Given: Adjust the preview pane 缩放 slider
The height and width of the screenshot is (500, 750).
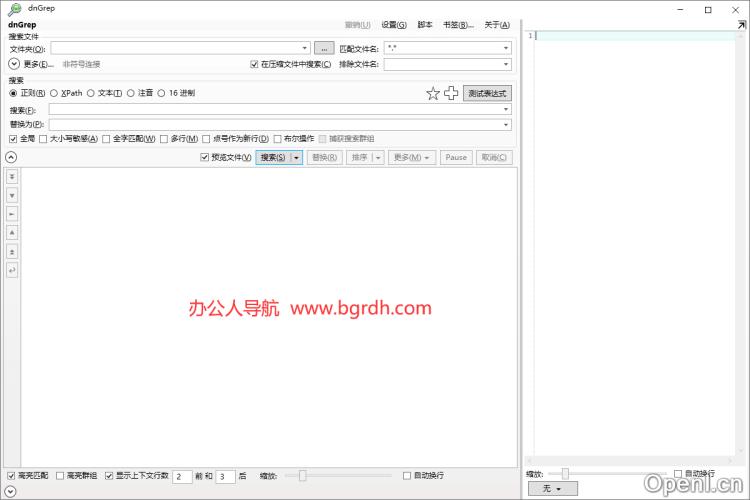Looking at the screenshot, I should pyautogui.click(x=565, y=473).
